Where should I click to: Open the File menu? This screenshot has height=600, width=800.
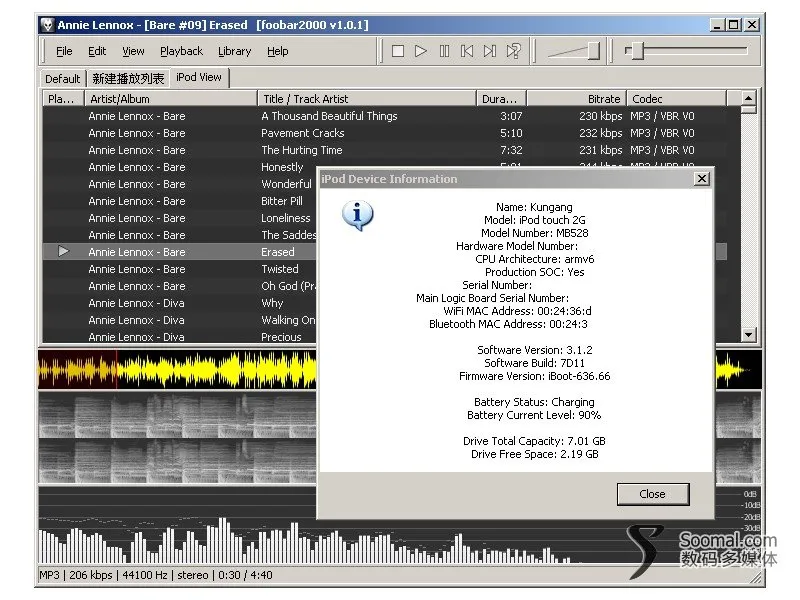point(64,51)
